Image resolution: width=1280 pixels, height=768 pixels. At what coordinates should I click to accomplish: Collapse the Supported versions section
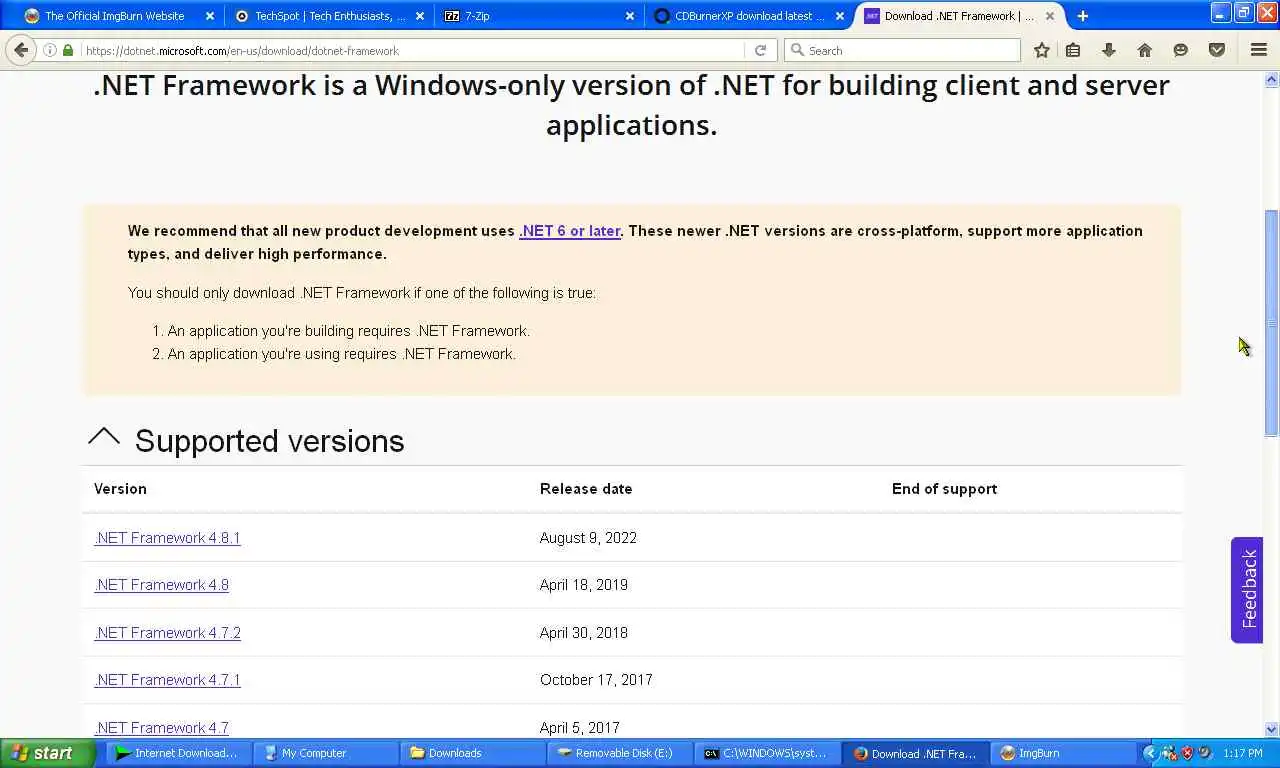click(104, 438)
